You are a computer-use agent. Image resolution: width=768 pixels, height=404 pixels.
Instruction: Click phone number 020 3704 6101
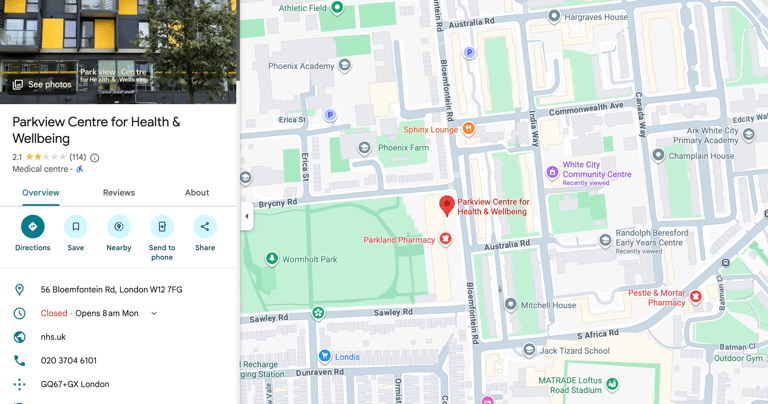tap(69, 360)
